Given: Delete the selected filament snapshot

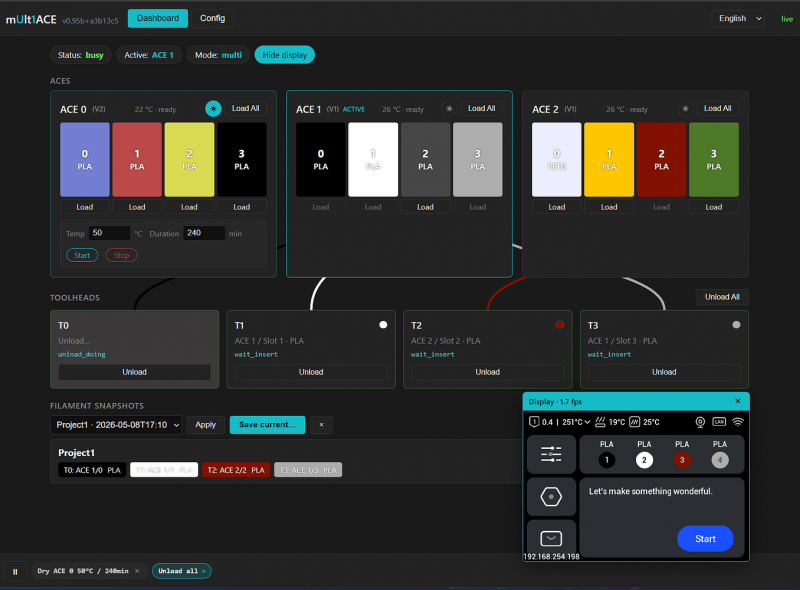Looking at the screenshot, I should (x=321, y=425).
